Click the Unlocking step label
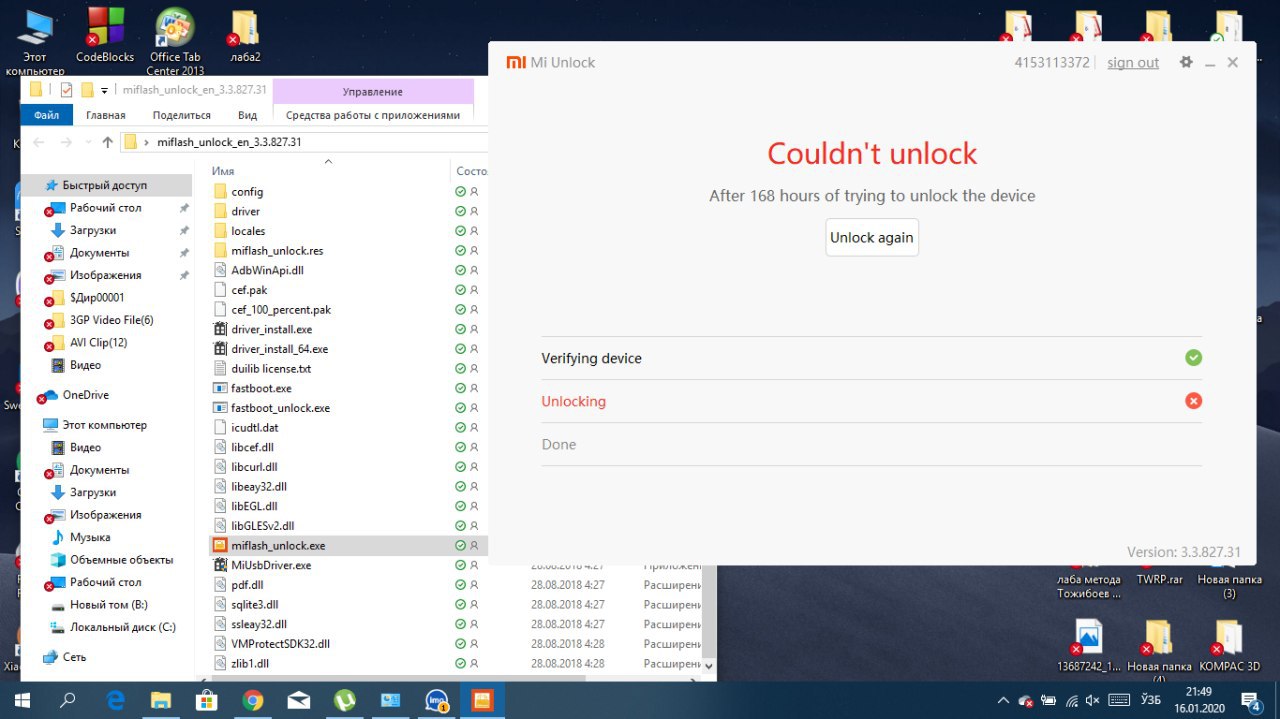This screenshot has width=1280, height=719. (573, 401)
